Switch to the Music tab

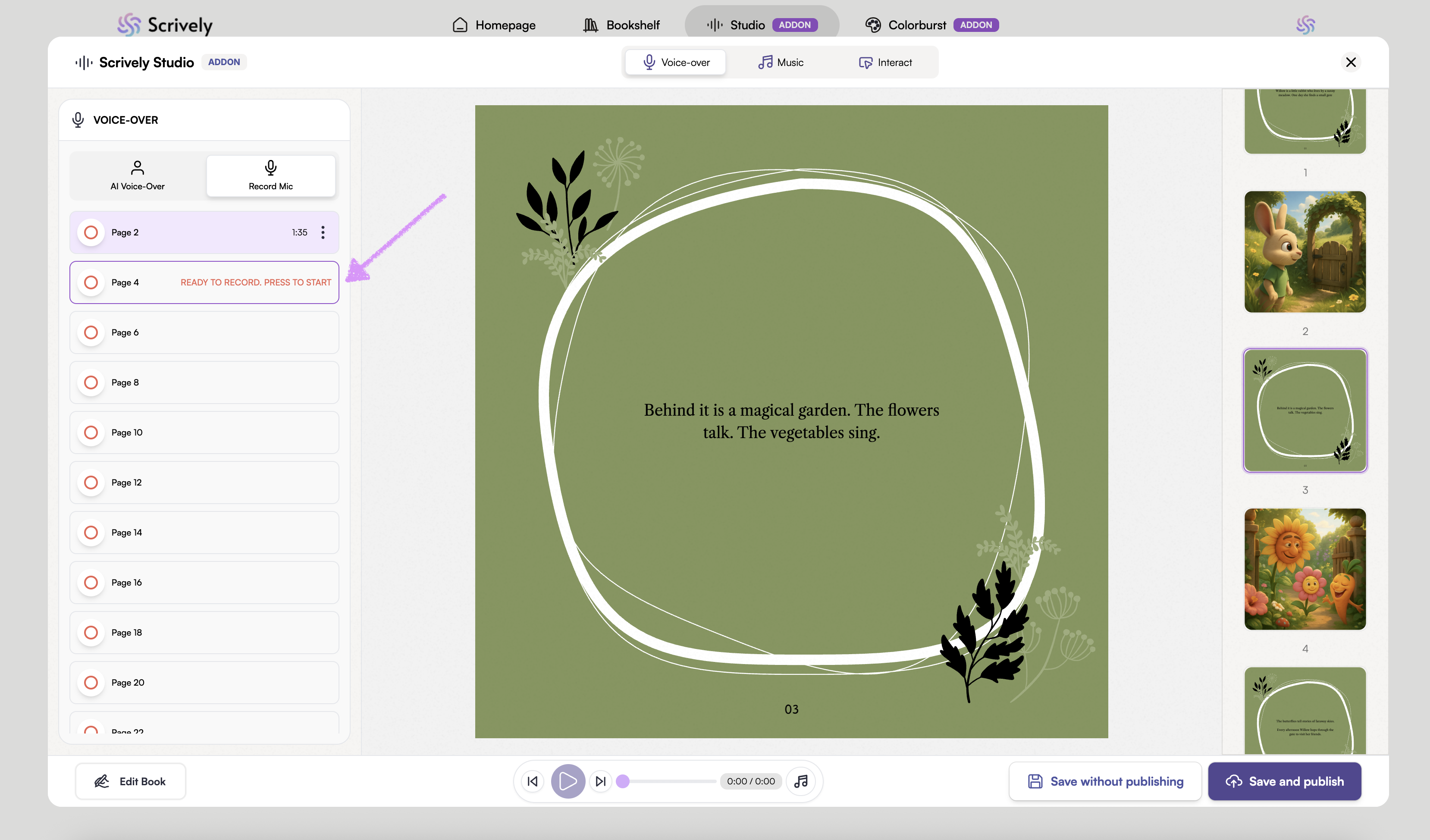point(781,63)
